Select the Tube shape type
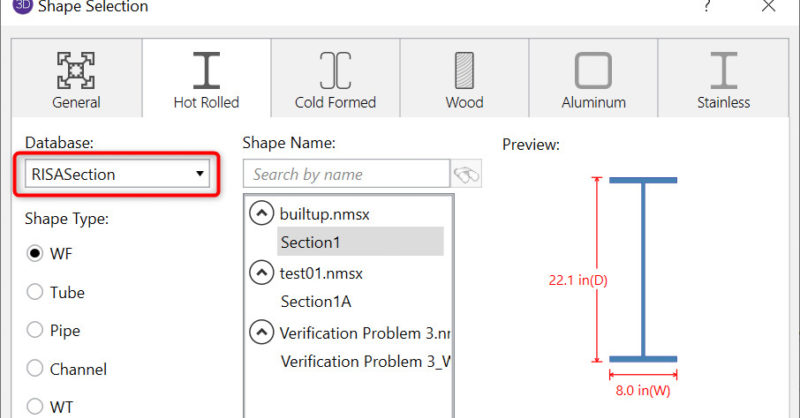This screenshot has height=418, width=800. [x=35, y=292]
